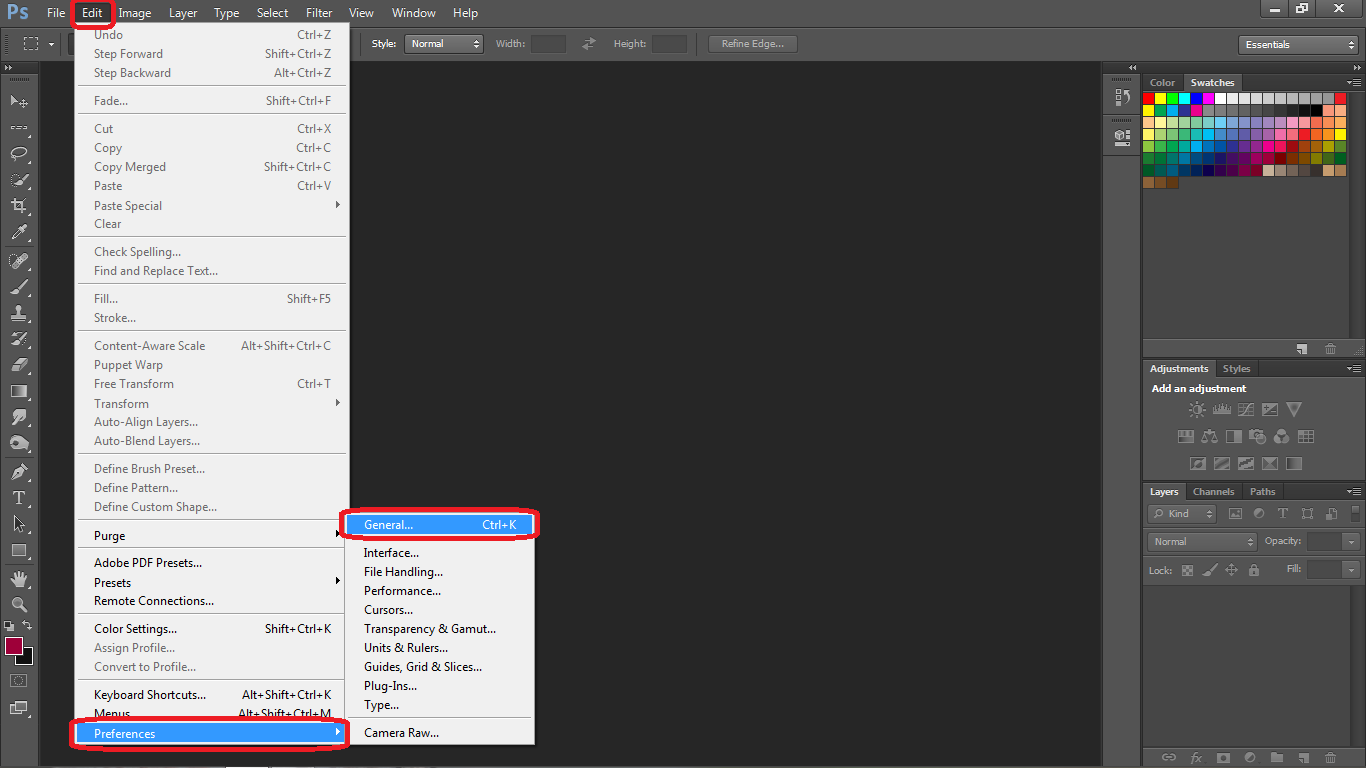Image resolution: width=1366 pixels, height=768 pixels.
Task: Toggle the lock all padlock in Layers panel
Action: point(1253,570)
